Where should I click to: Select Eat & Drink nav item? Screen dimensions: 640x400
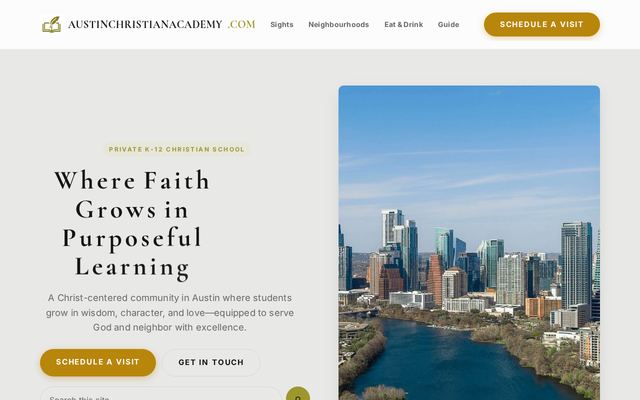(x=403, y=24)
